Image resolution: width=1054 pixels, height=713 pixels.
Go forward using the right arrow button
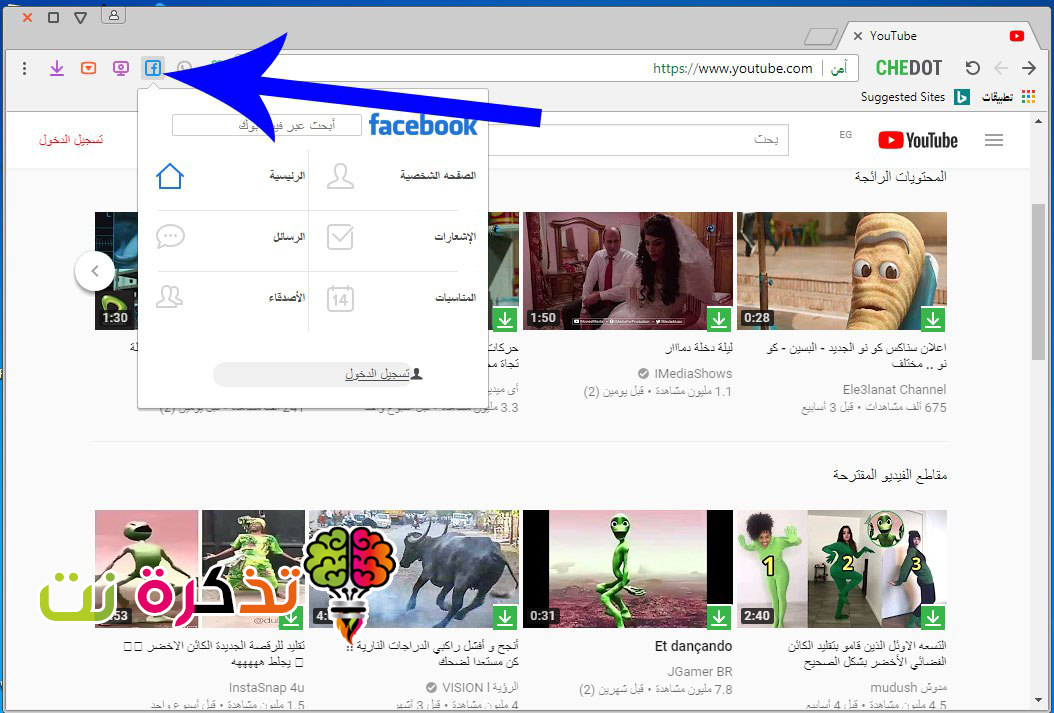[1028, 68]
